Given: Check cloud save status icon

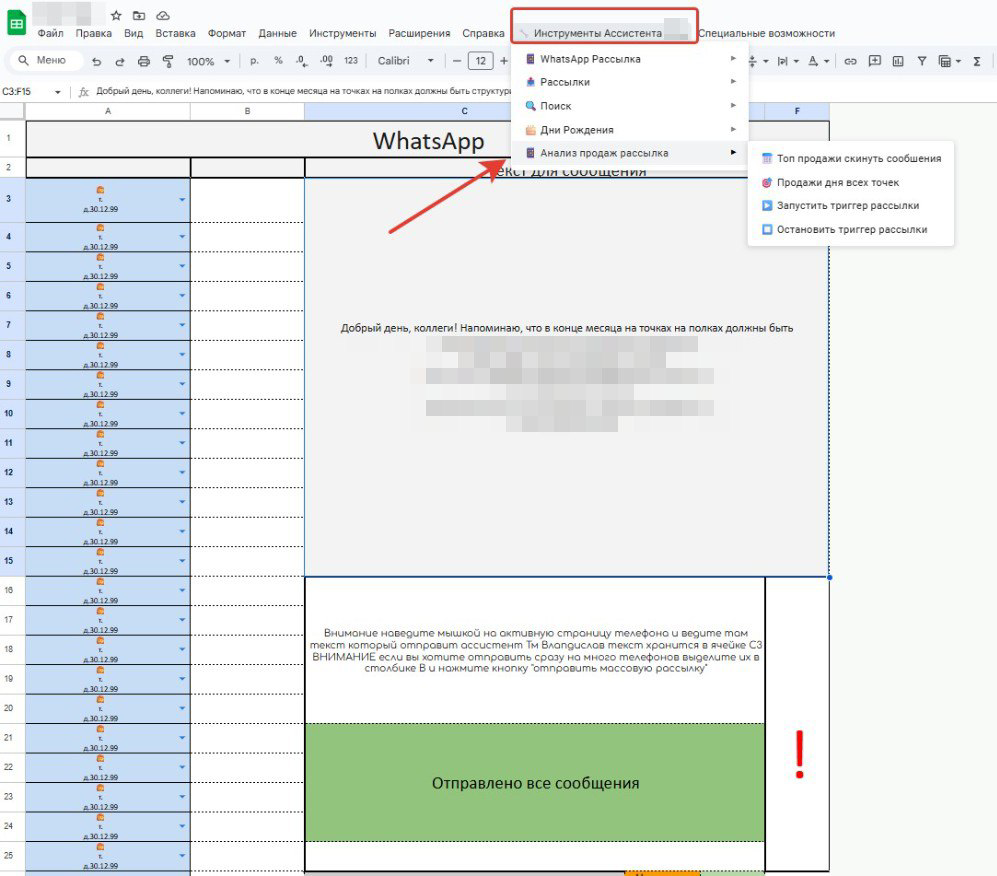Looking at the screenshot, I should pyautogui.click(x=163, y=15).
